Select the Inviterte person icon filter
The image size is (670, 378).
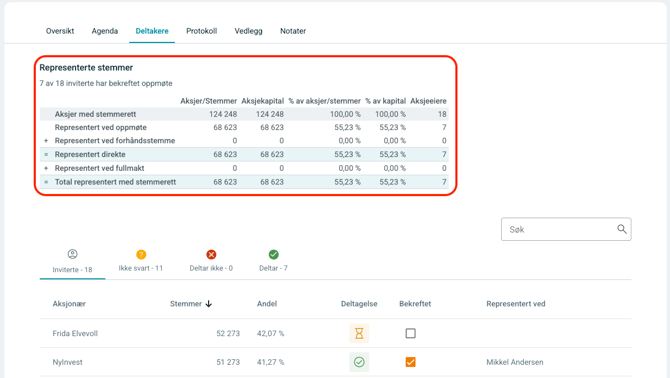click(73, 254)
